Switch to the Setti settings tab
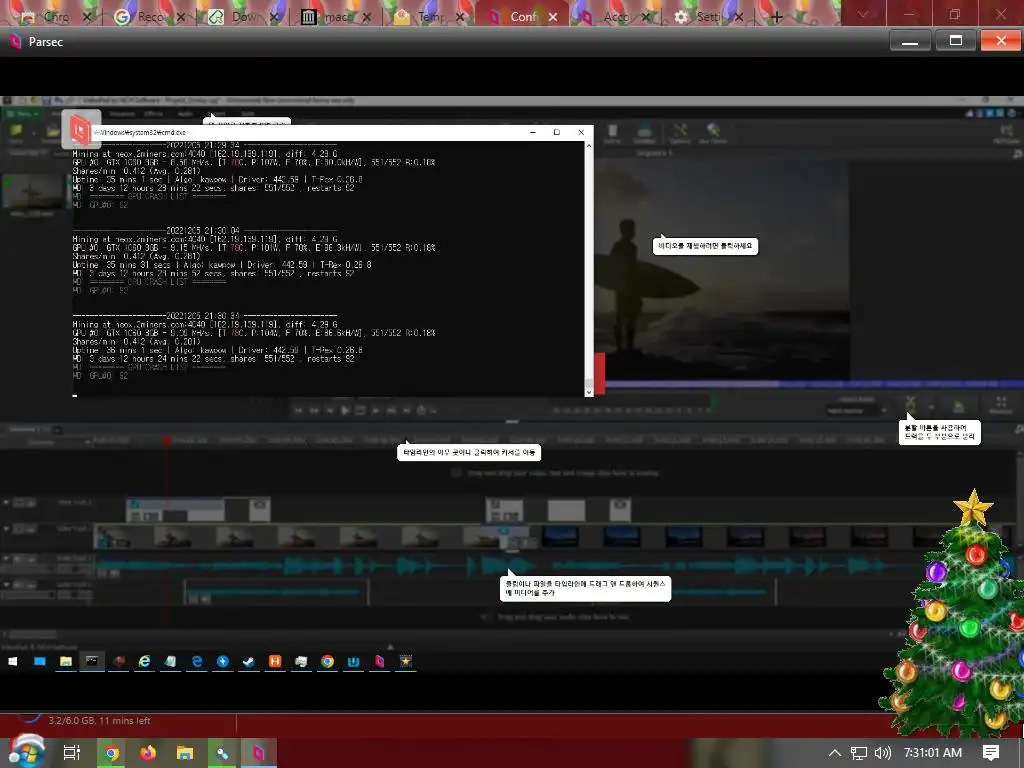 (709, 17)
